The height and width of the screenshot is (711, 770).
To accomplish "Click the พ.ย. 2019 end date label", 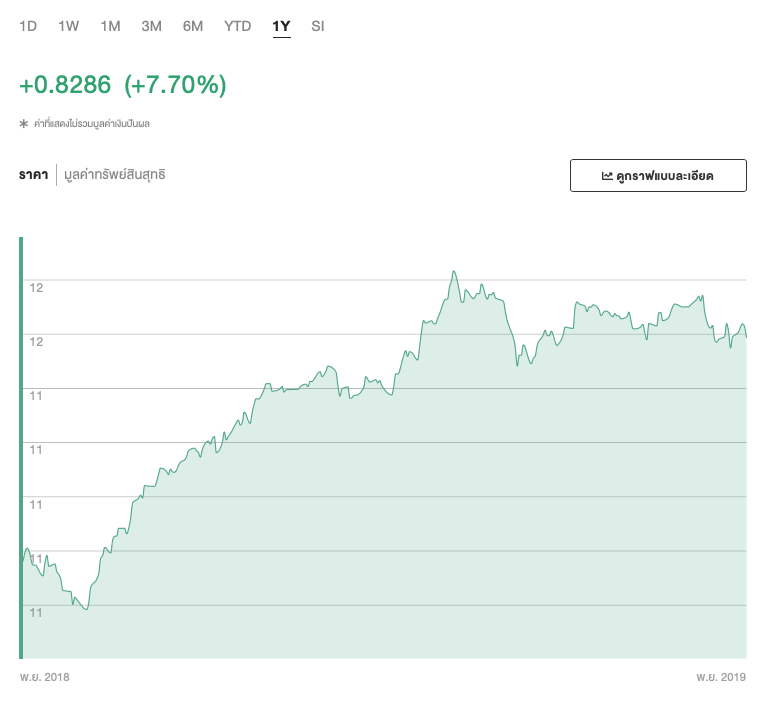I will pos(721,677).
